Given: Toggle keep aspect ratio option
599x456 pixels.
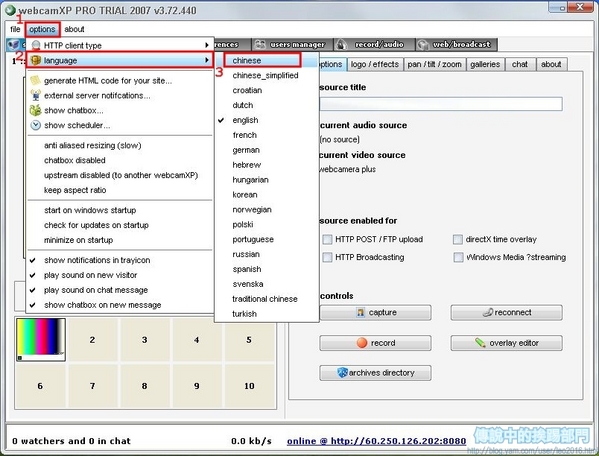Looking at the screenshot, I should pos(120,190).
